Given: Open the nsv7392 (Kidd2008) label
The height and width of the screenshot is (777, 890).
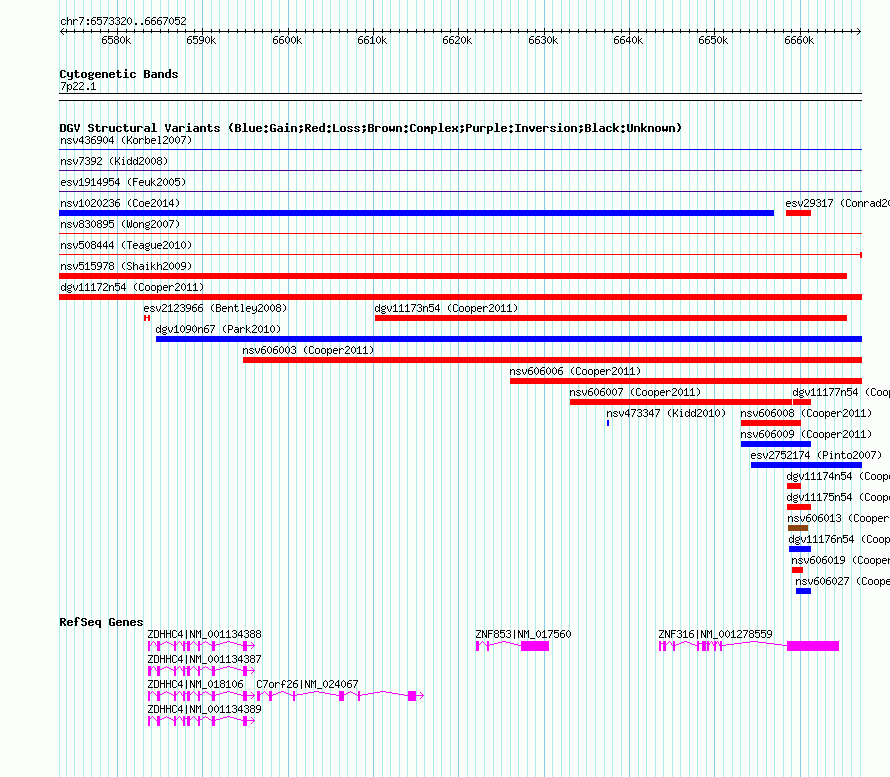Looking at the screenshot, I should [114, 161].
